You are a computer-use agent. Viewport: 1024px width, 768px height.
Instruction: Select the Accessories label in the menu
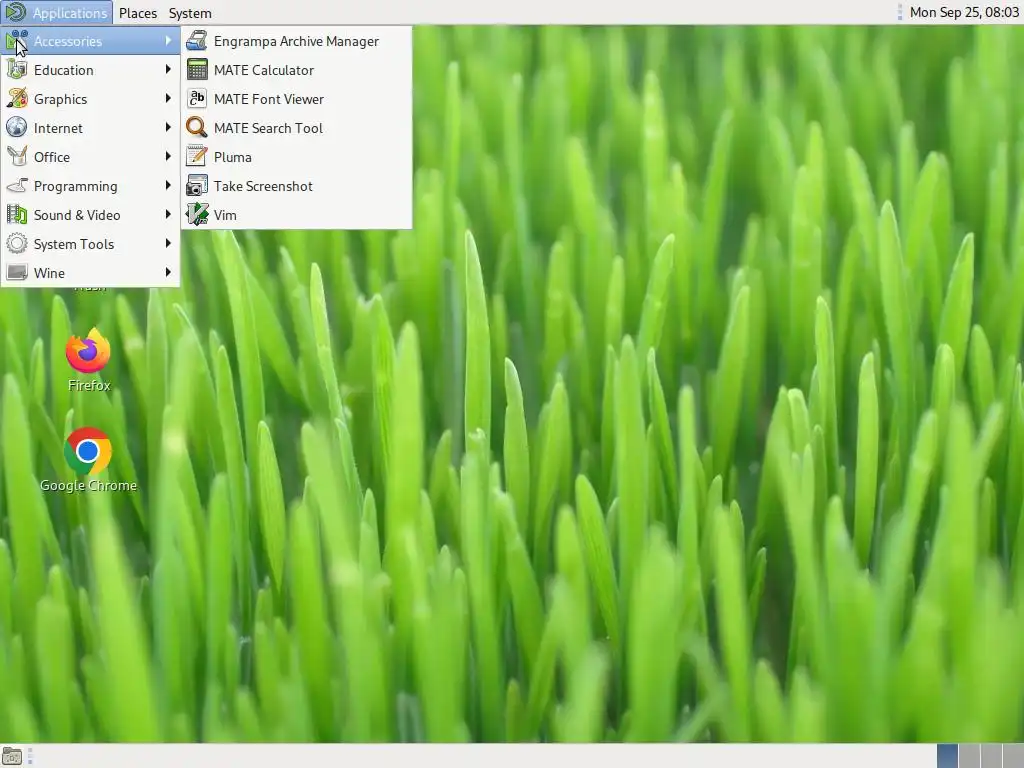tap(68, 41)
